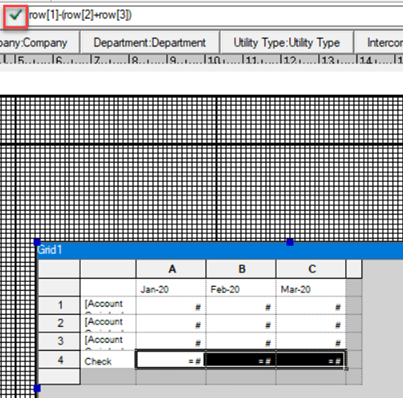This screenshot has height=398, width=403.
Task: Select the Check formula cell in column A
Action: tap(170, 359)
